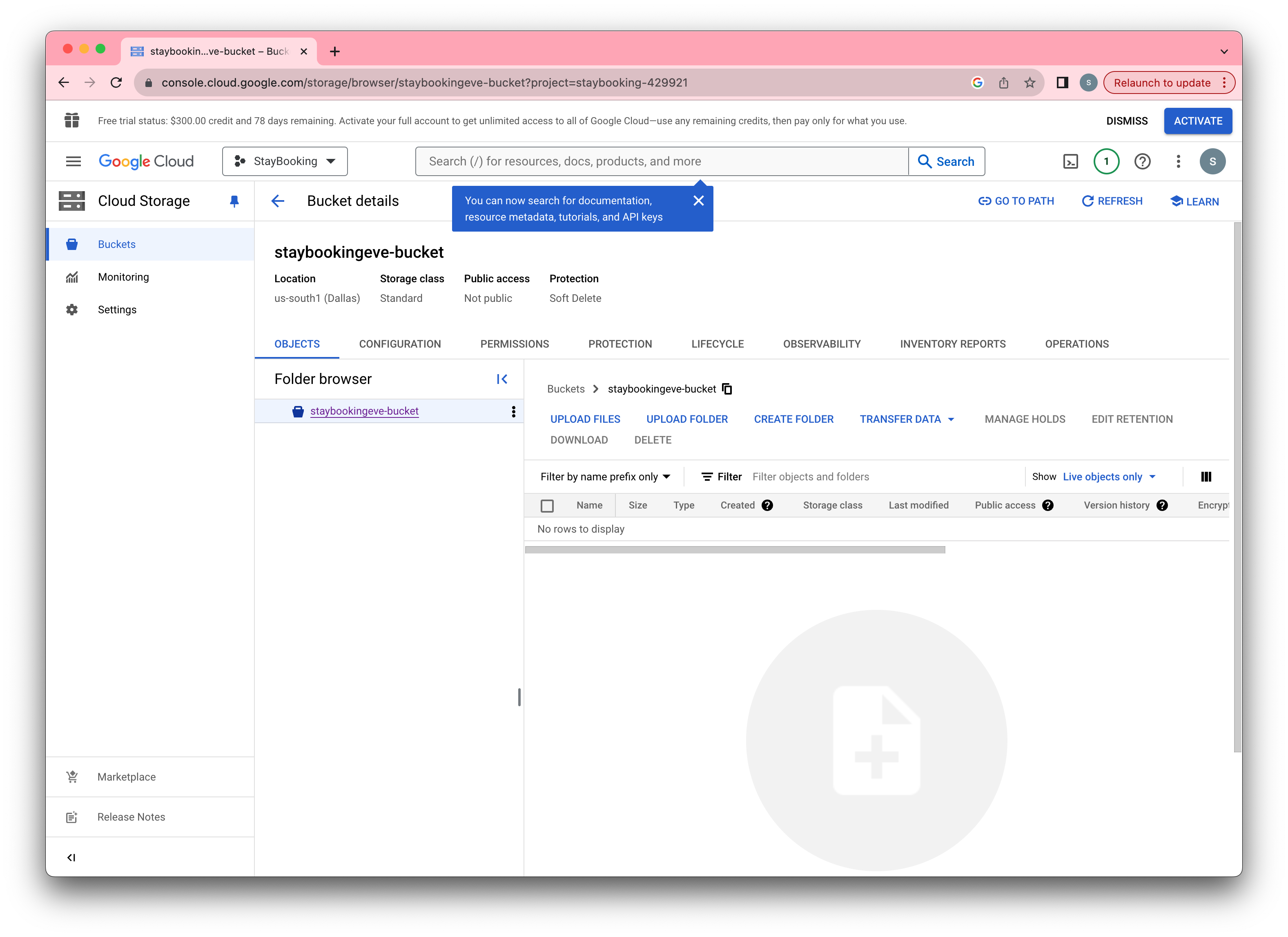Click the Upload Files button
Screen dimensions: 1288x937
point(585,419)
